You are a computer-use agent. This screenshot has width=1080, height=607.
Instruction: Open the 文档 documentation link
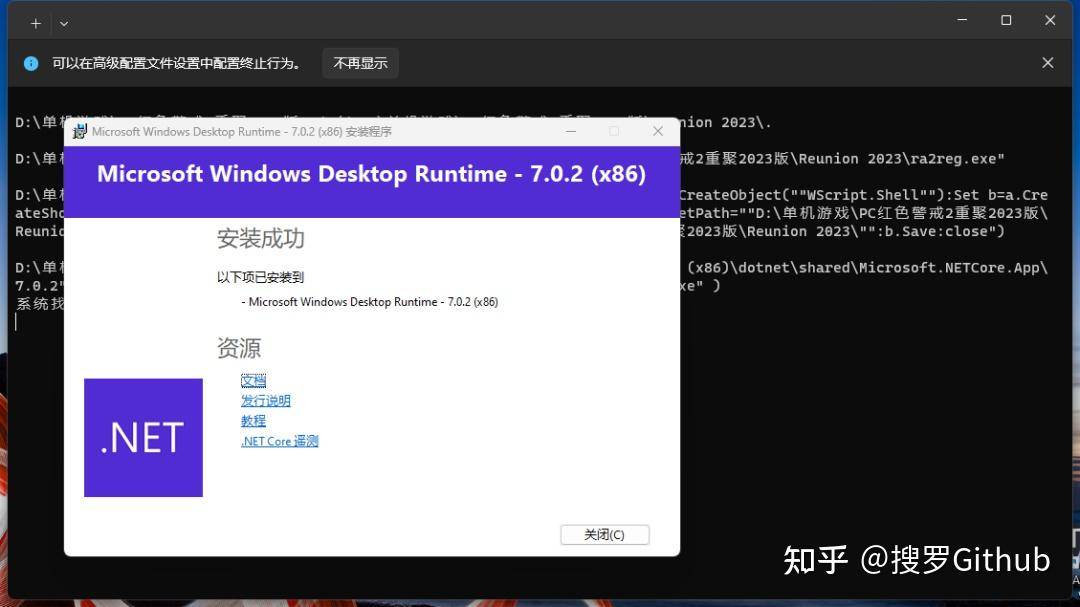click(253, 380)
